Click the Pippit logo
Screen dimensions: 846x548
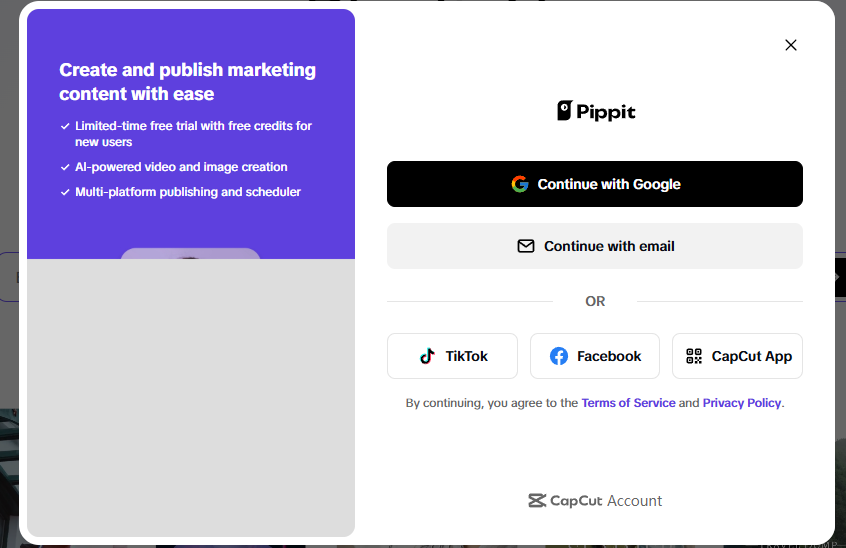pos(596,111)
